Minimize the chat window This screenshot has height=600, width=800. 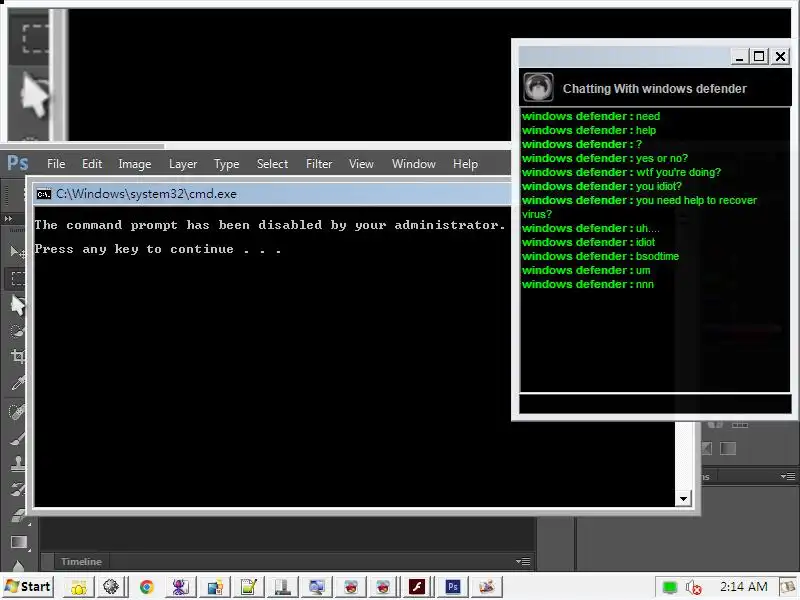coord(739,56)
